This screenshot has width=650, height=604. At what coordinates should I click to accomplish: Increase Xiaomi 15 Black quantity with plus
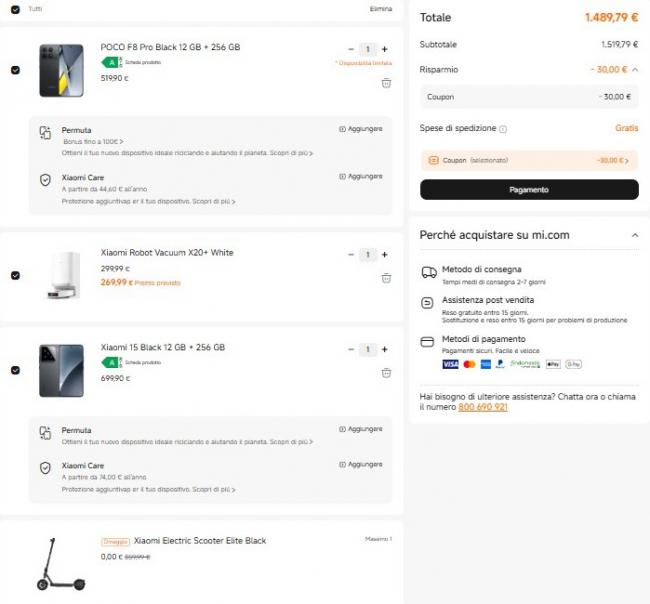point(385,349)
